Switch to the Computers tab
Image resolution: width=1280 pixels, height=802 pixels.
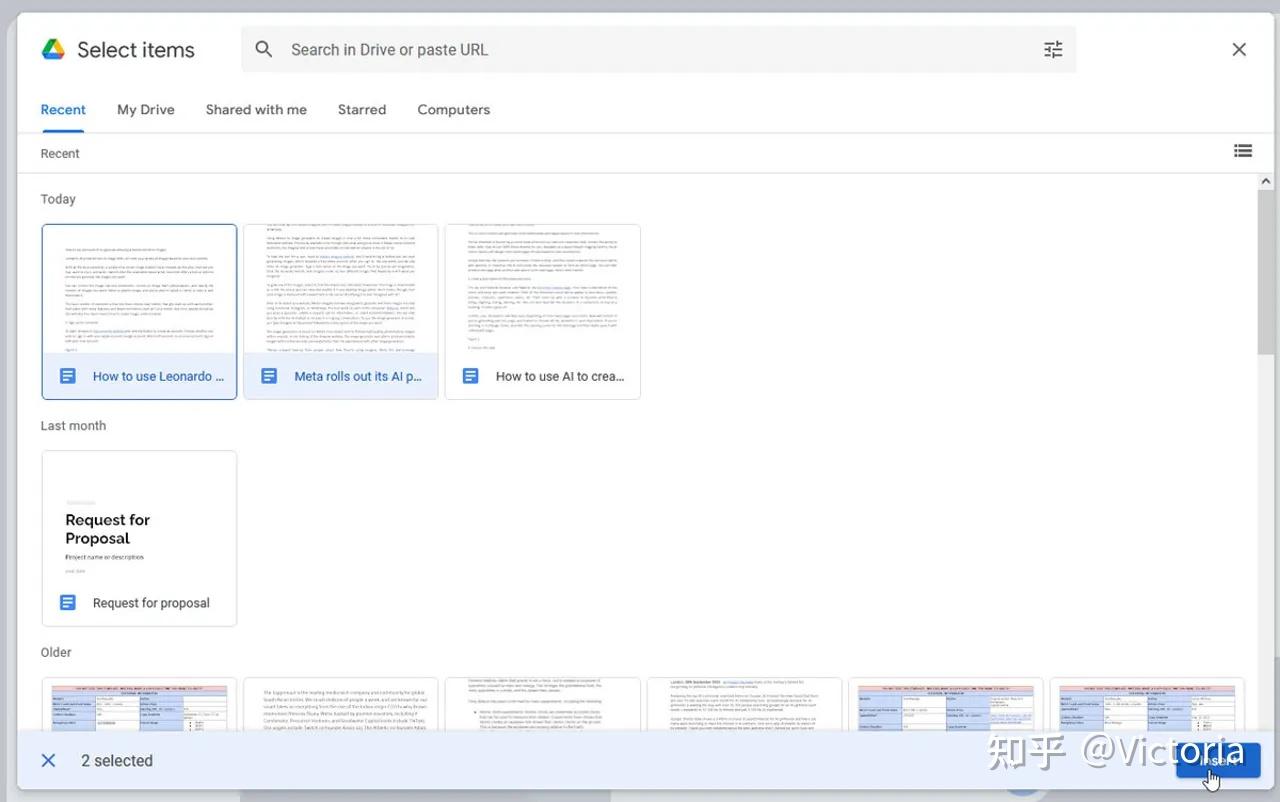tap(453, 110)
